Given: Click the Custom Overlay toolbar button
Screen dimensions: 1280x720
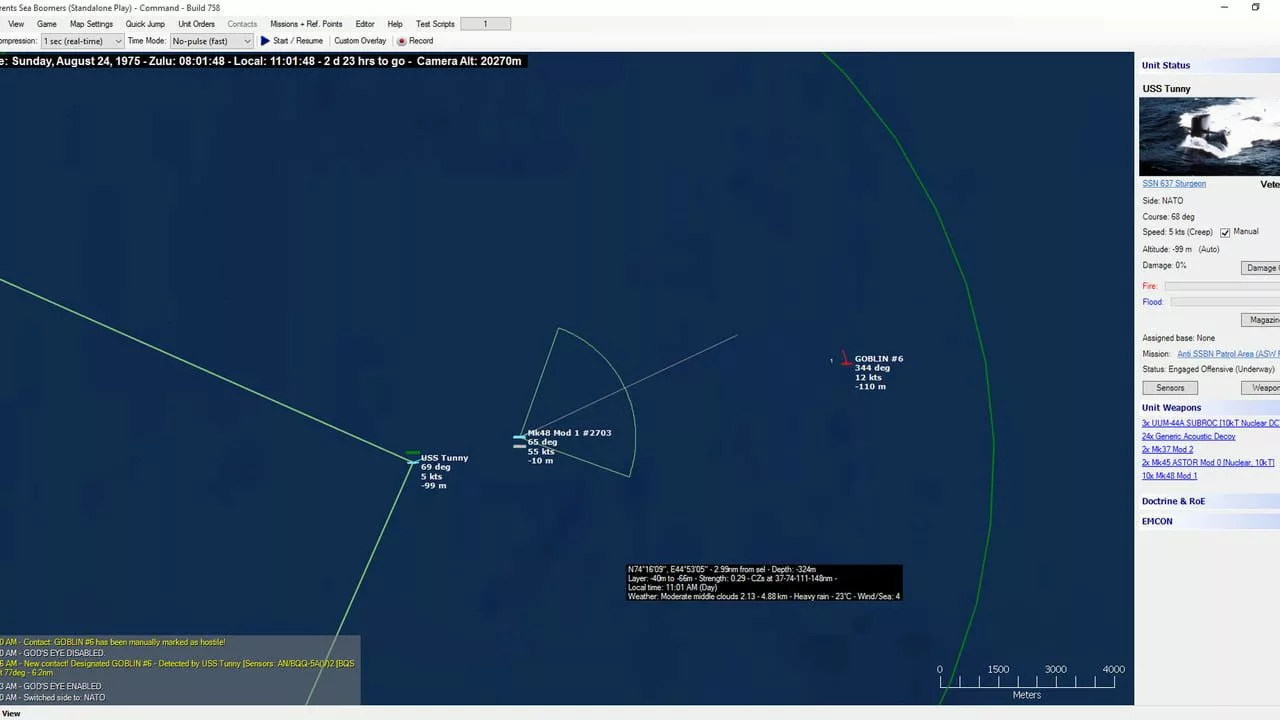Looking at the screenshot, I should (360, 41).
